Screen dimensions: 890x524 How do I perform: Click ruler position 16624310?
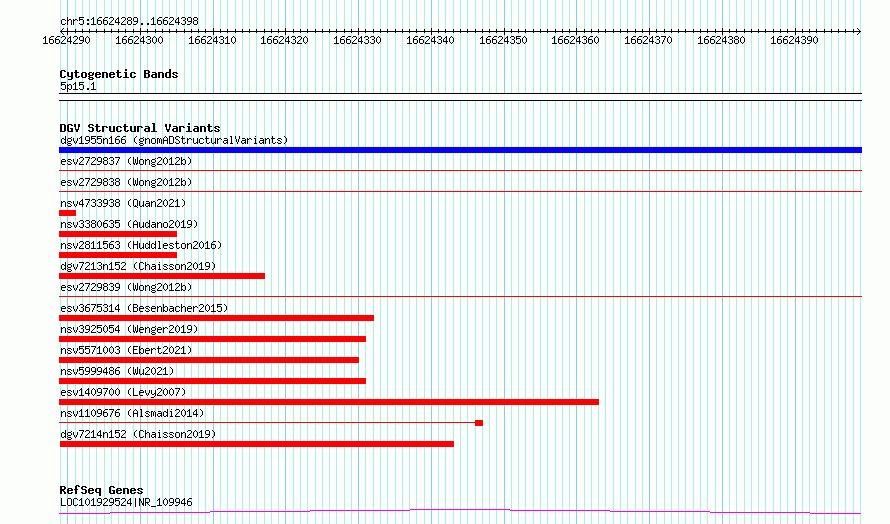click(x=212, y=40)
